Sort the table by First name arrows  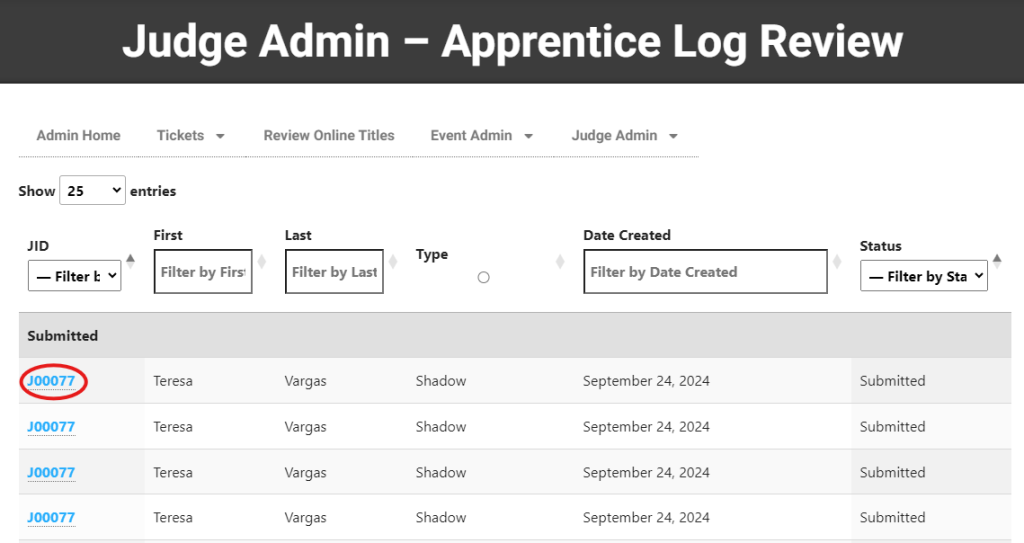click(x=262, y=262)
